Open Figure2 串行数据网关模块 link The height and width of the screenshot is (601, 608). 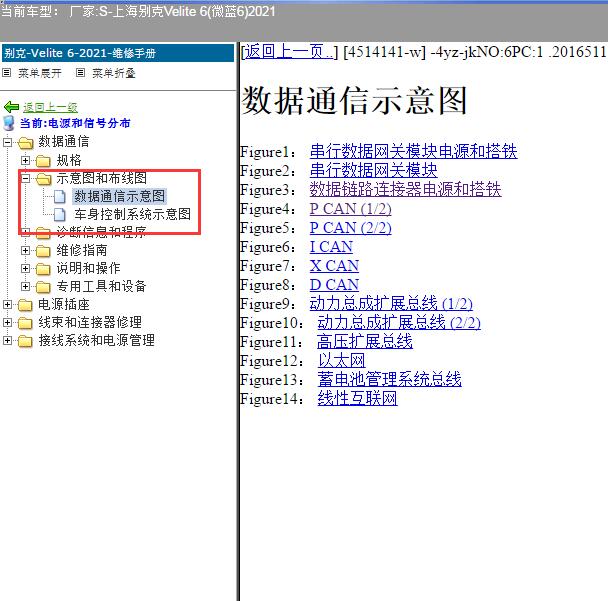pos(373,170)
